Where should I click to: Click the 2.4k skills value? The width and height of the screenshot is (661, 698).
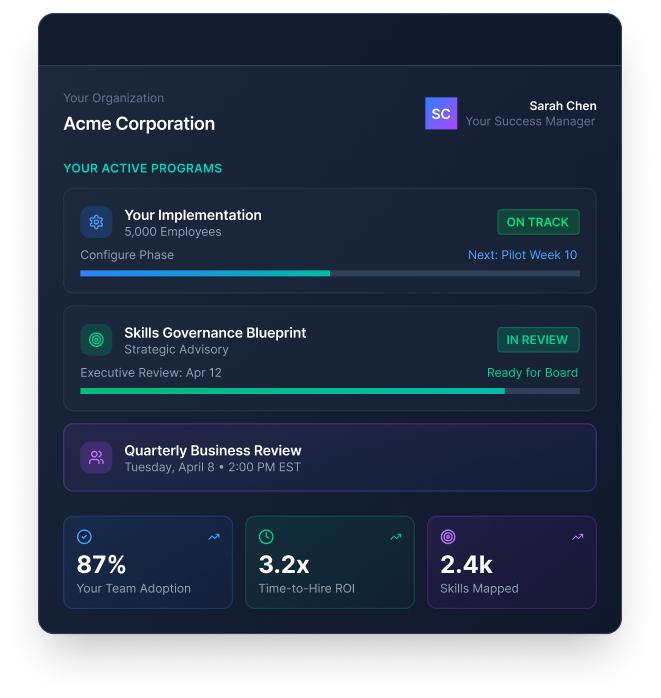click(x=466, y=564)
